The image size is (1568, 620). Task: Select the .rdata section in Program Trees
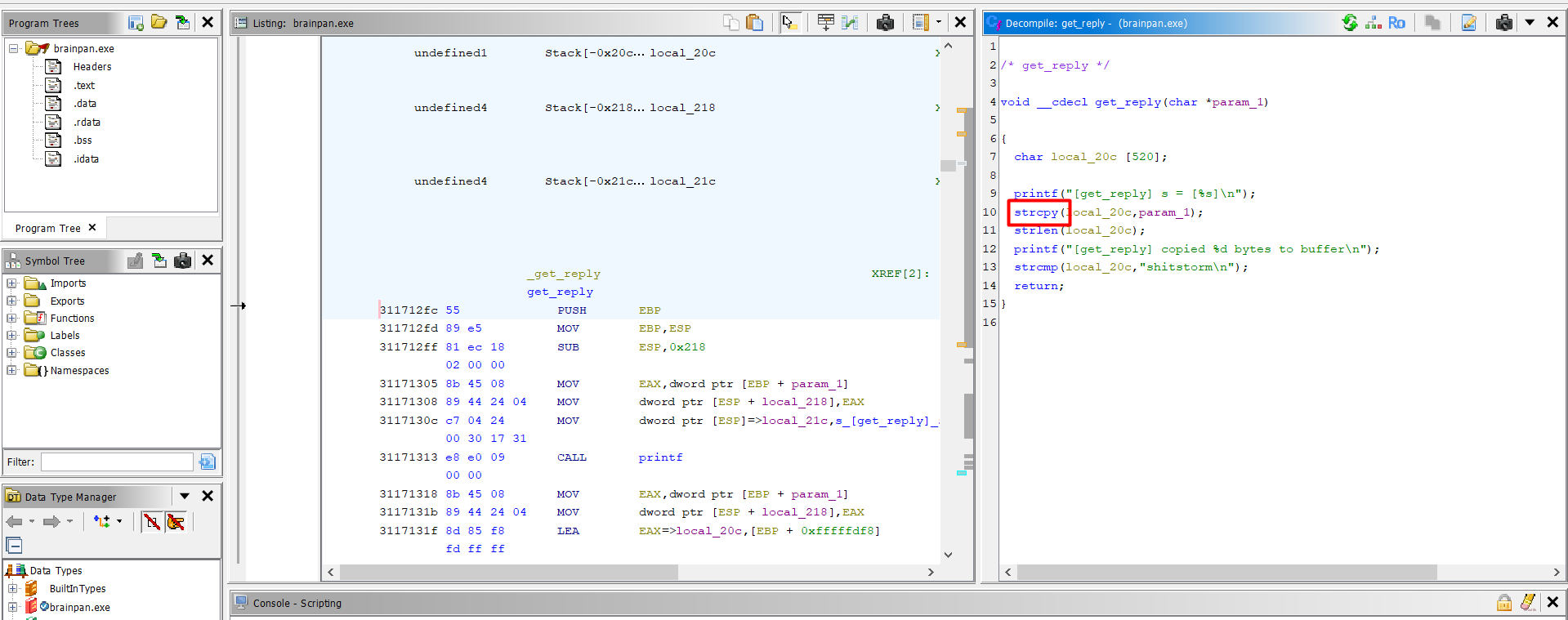click(87, 123)
